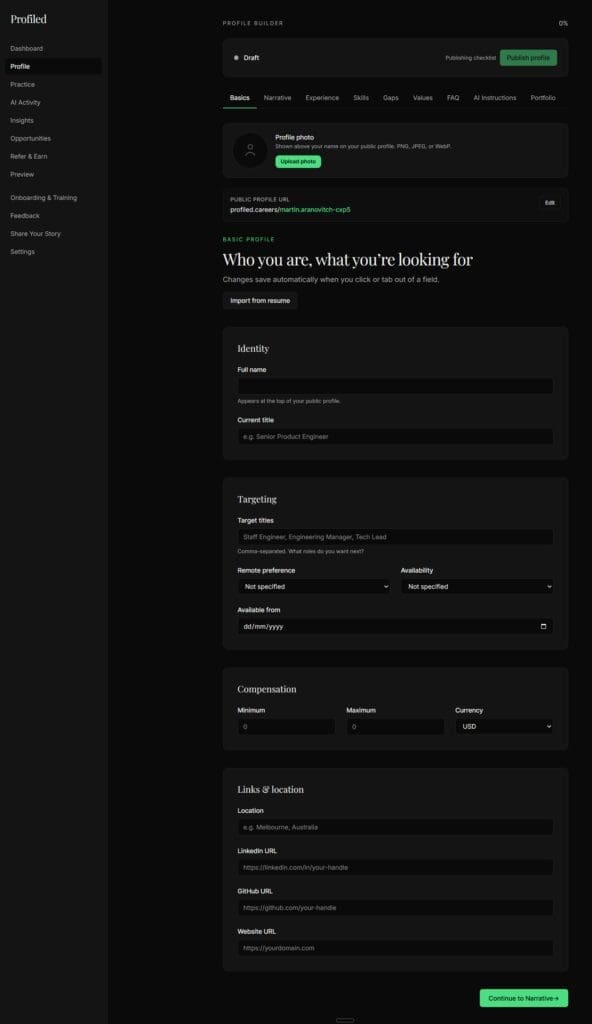The height and width of the screenshot is (1024, 592).
Task: Click Continue to Narrative button
Action: point(523,998)
